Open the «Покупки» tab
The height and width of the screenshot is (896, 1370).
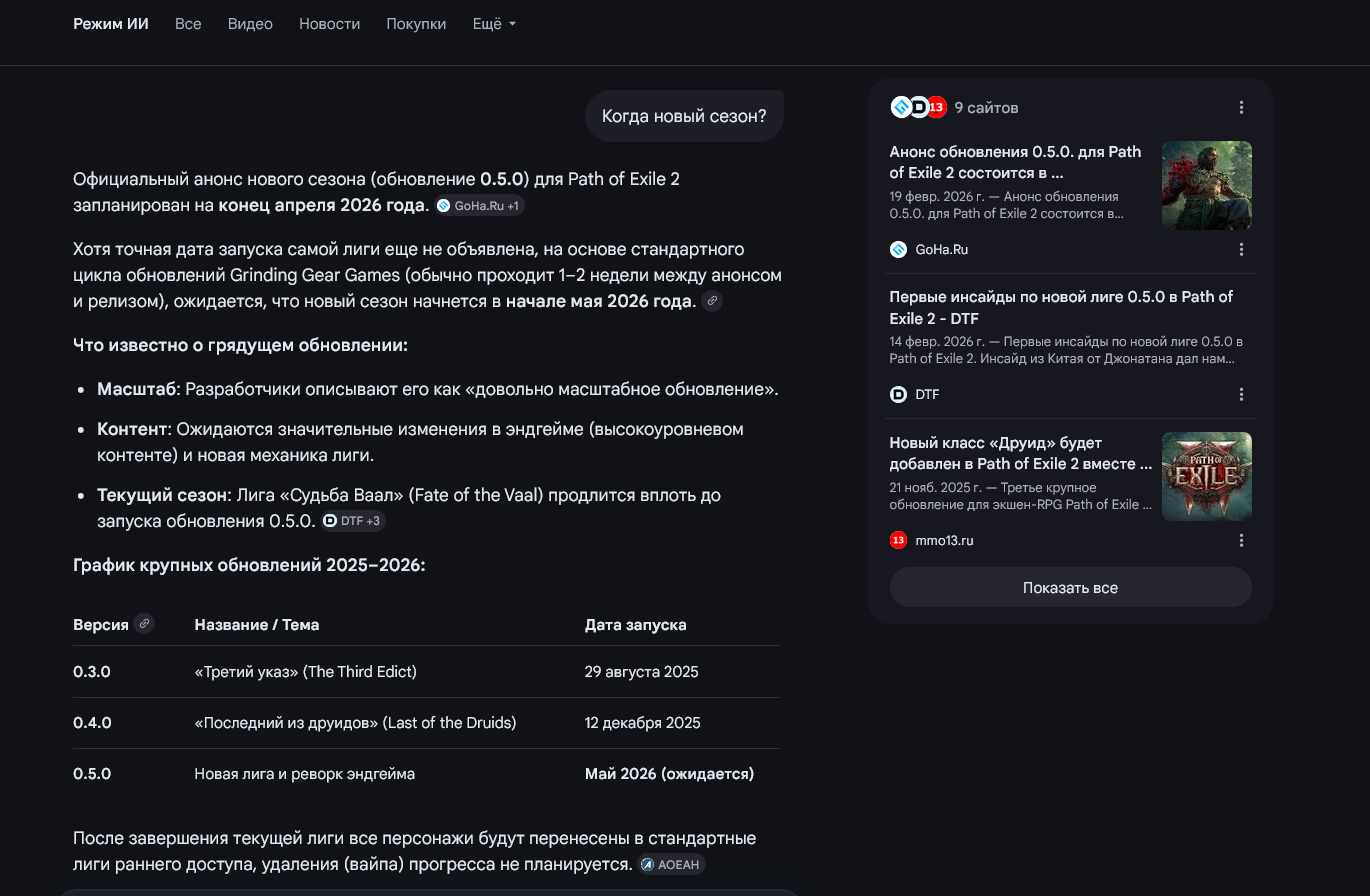pyautogui.click(x=416, y=24)
